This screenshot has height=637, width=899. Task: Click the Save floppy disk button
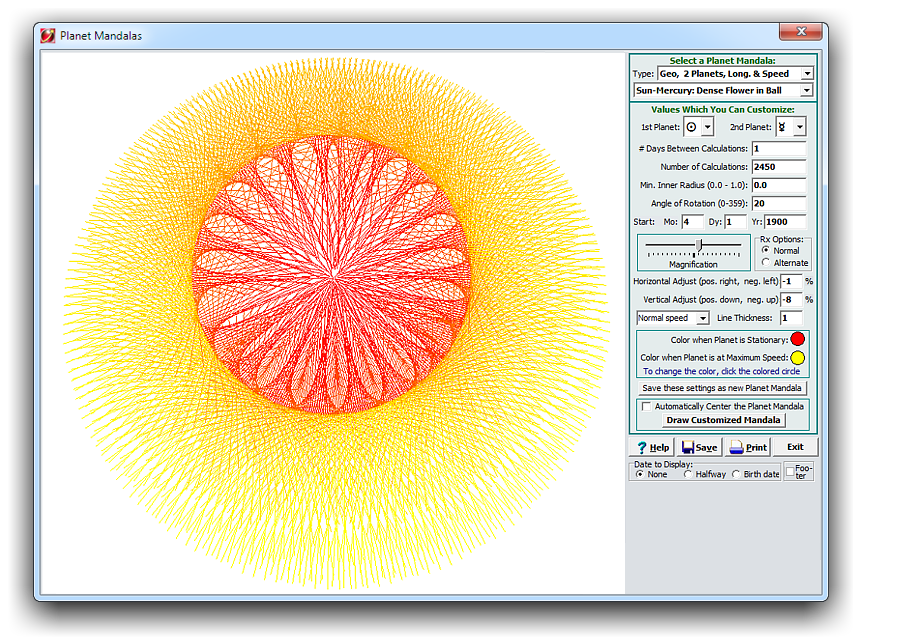[x=698, y=447]
